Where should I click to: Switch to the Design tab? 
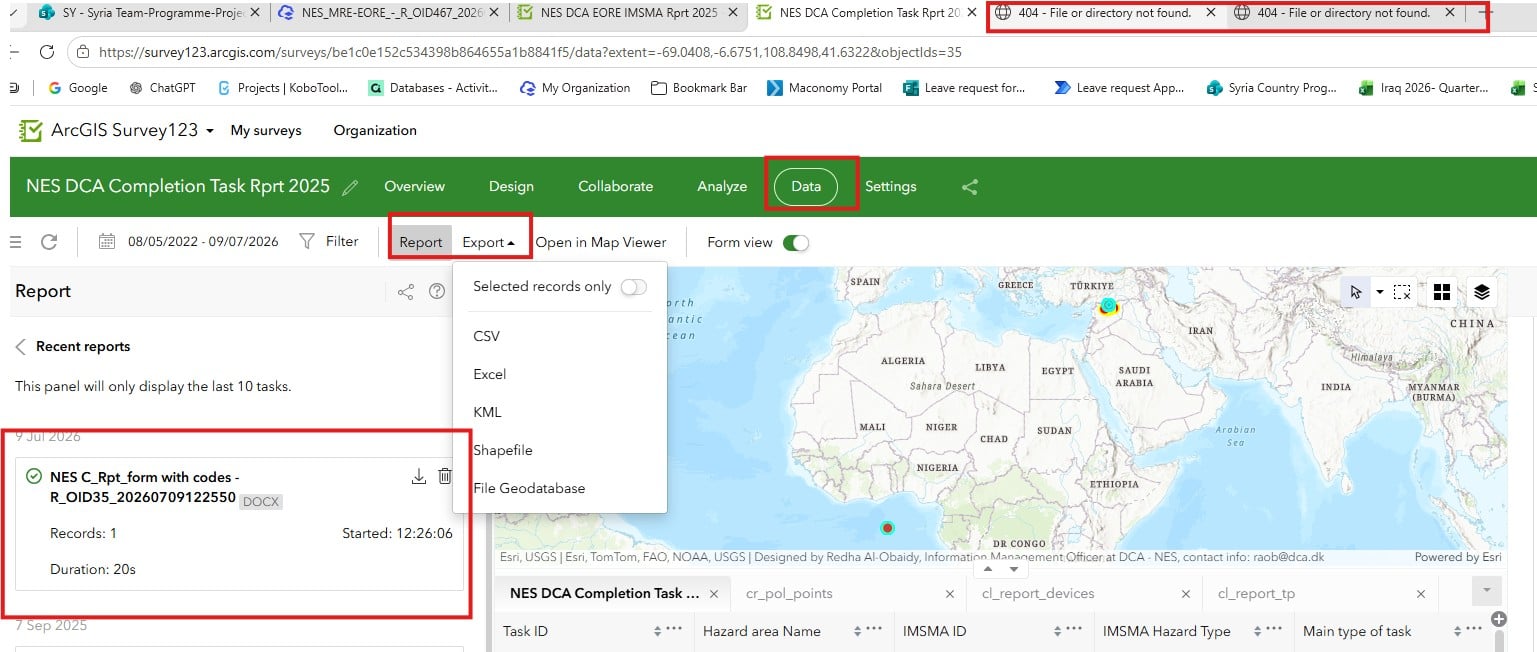tap(511, 186)
